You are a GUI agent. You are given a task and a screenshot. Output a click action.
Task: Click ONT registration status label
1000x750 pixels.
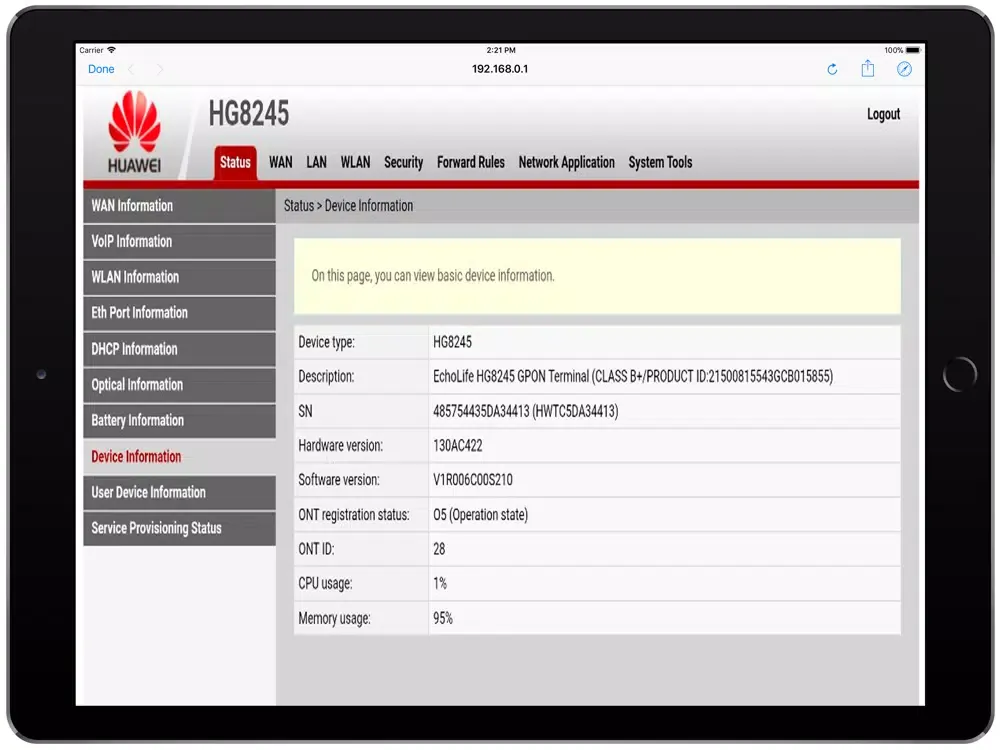(354, 515)
